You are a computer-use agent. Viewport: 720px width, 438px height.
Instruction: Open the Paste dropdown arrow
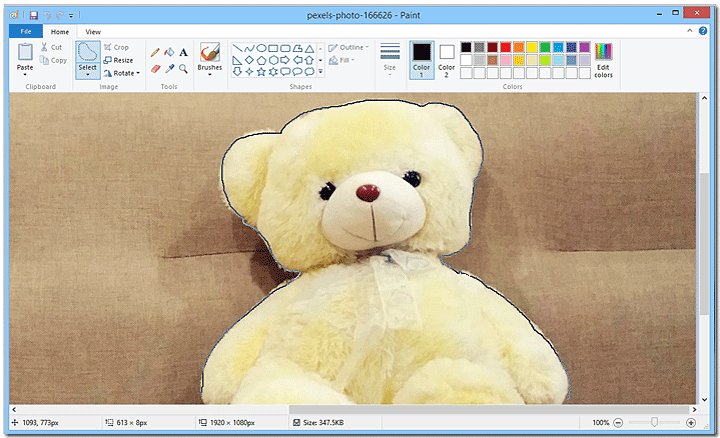pos(25,74)
